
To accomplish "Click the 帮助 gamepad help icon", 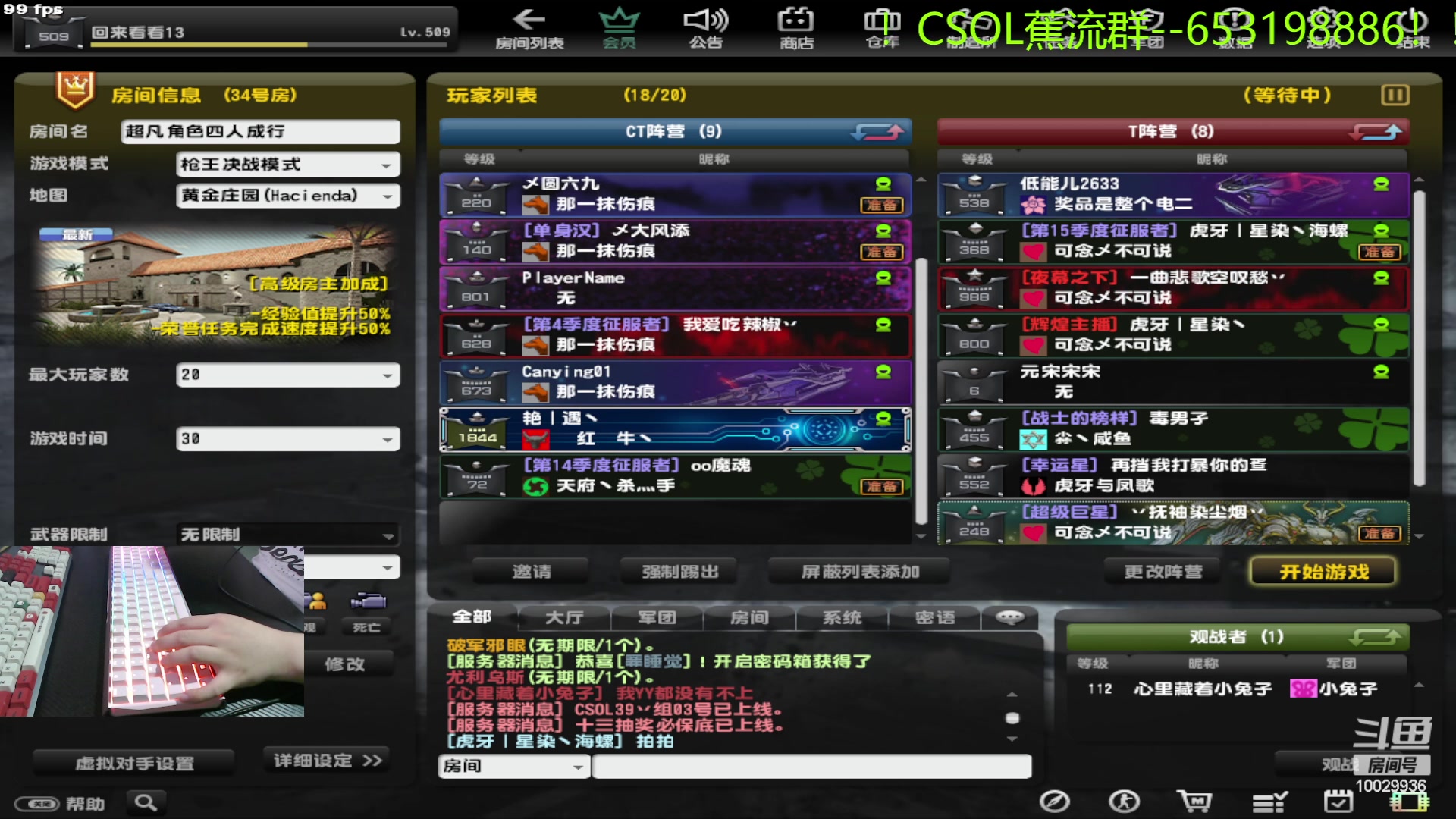I will [x=36, y=804].
